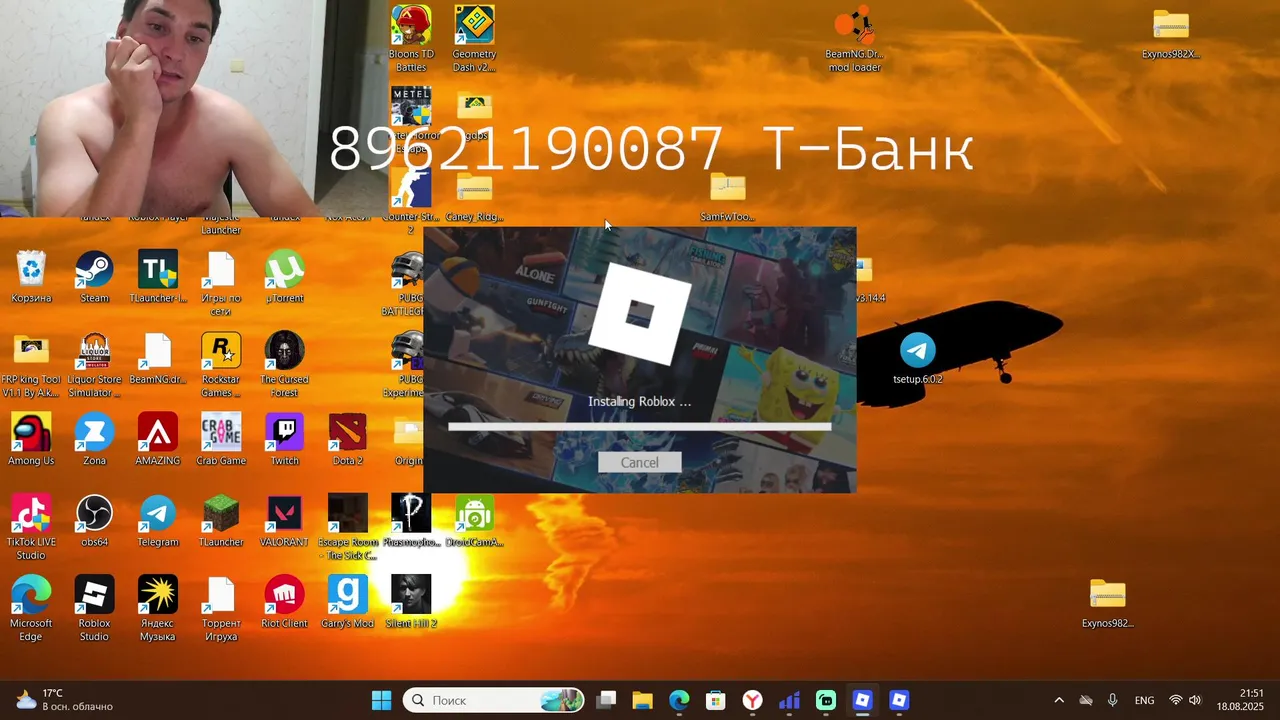Switch ENG input language indicator
Screen dimensions: 1280x720
(x=1144, y=700)
